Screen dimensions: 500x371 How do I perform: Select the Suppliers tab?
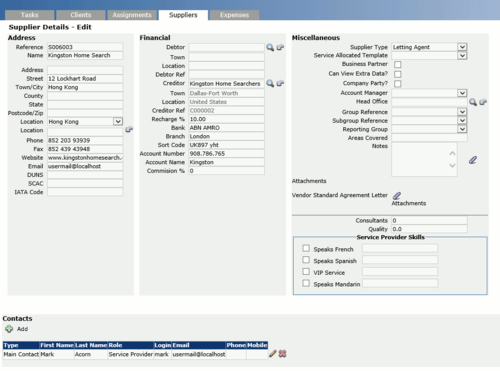(x=183, y=15)
